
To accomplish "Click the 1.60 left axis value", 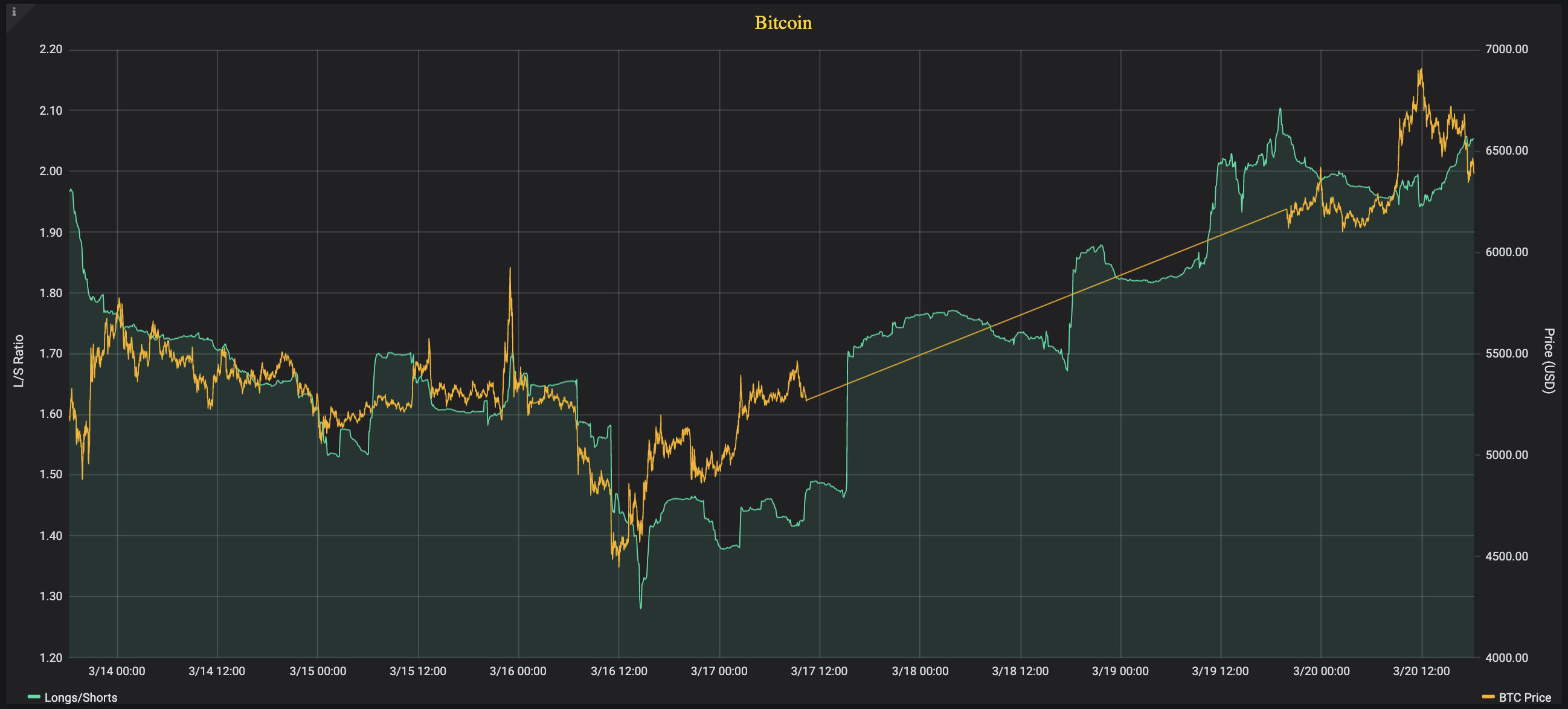I will tap(51, 414).
